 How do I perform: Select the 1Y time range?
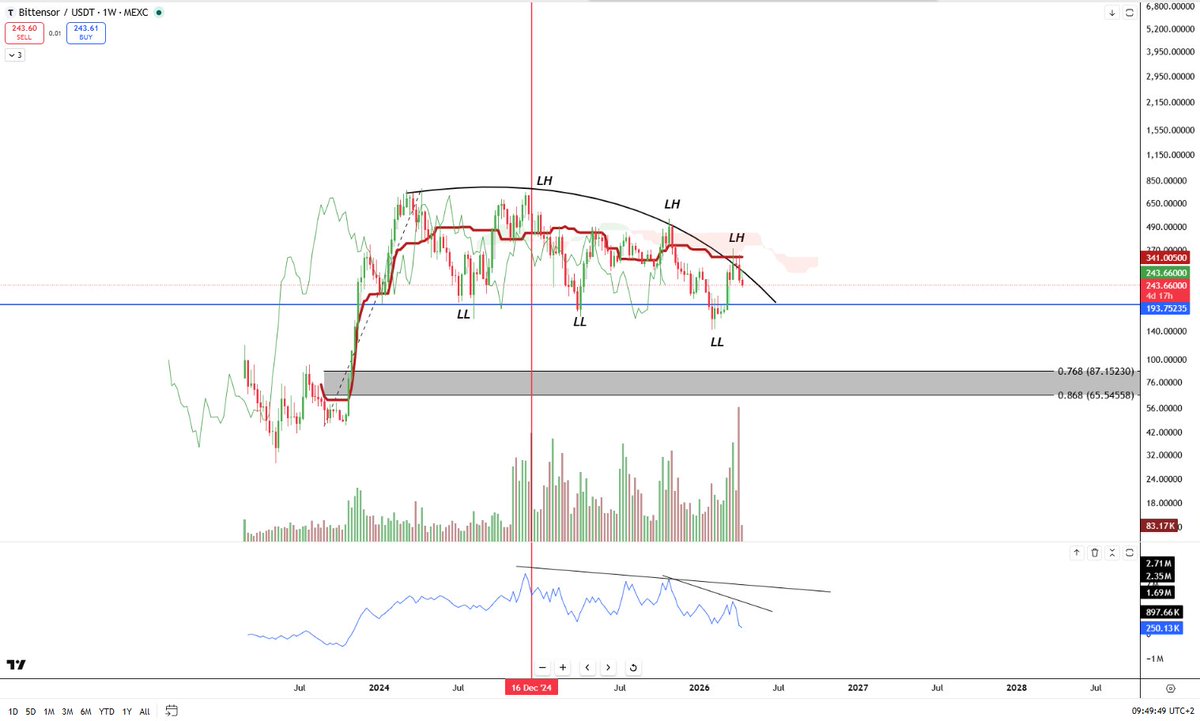[x=127, y=711]
